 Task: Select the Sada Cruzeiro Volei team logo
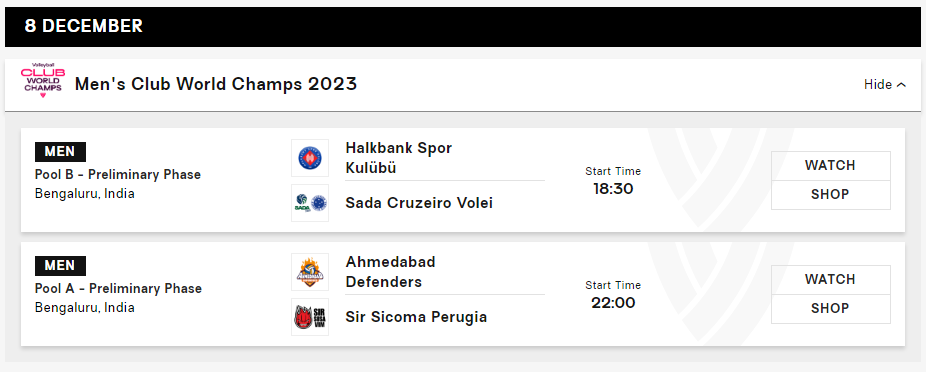click(310, 203)
